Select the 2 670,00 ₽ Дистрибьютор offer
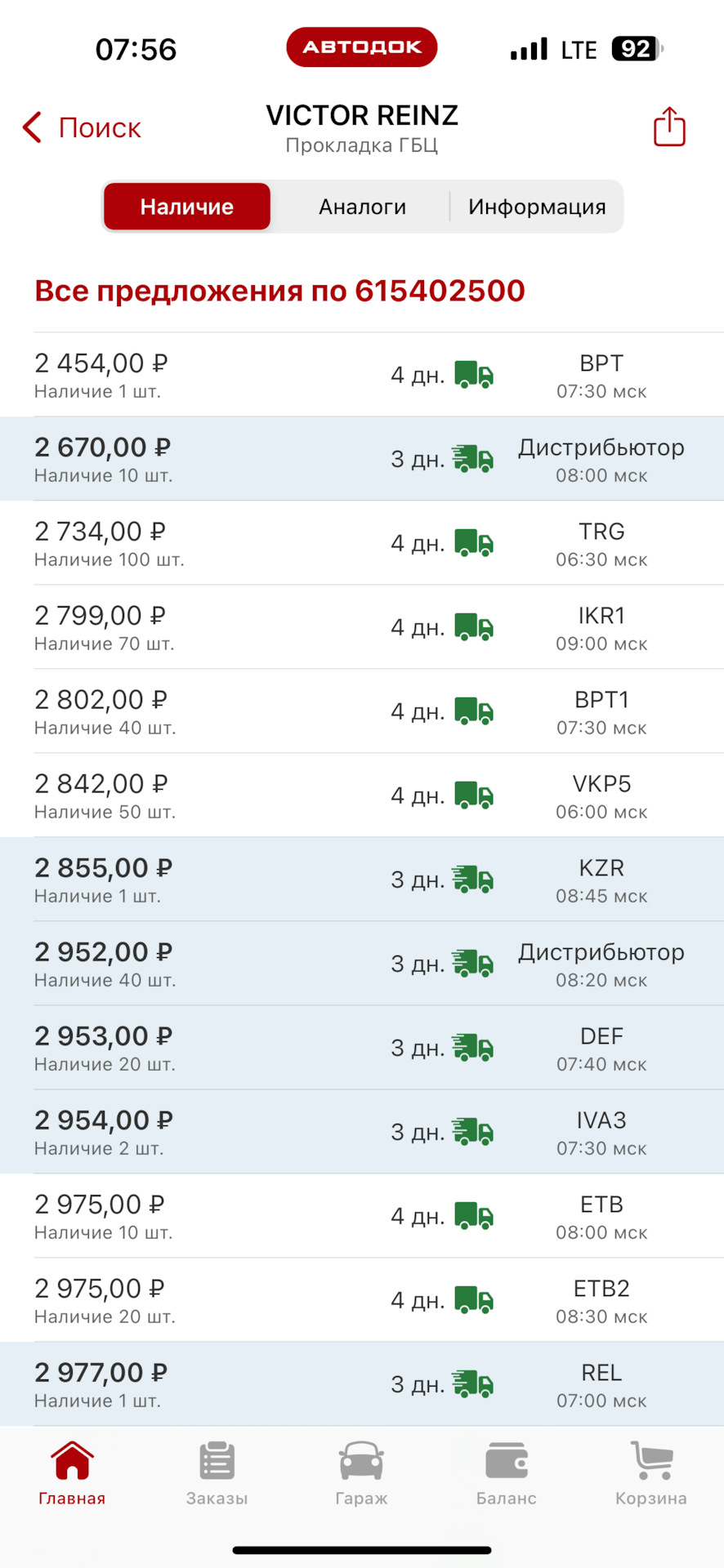 pyautogui.click(x=362, y=459)
